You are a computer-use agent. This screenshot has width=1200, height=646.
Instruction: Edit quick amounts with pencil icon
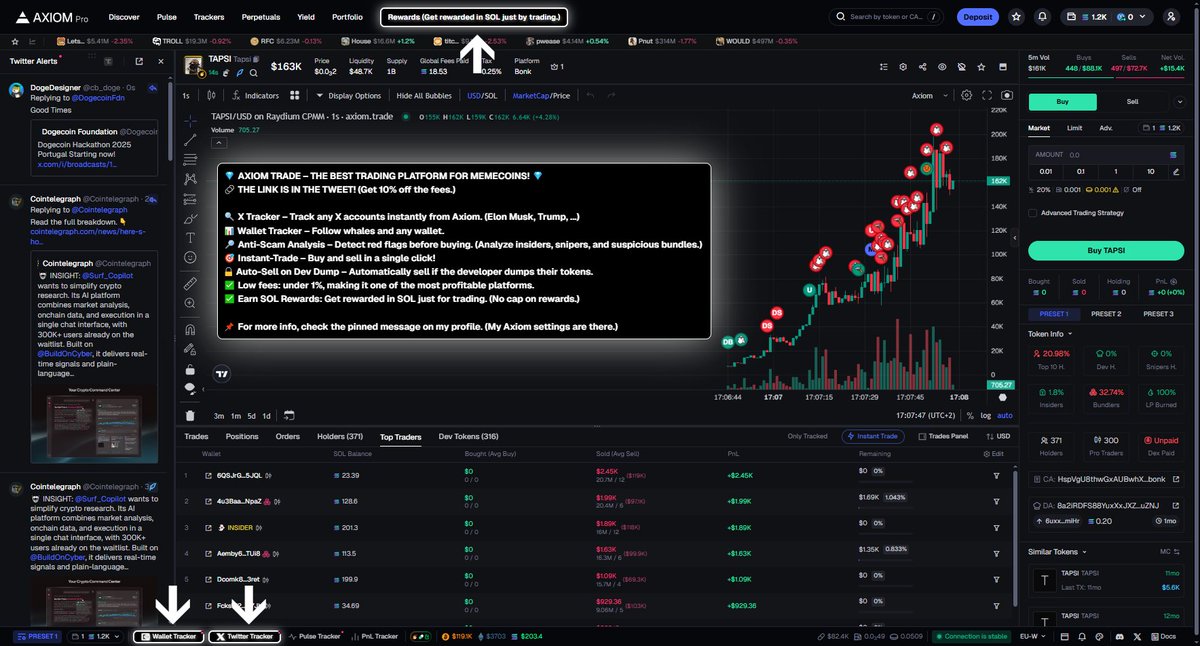(x=1178, y=171)
